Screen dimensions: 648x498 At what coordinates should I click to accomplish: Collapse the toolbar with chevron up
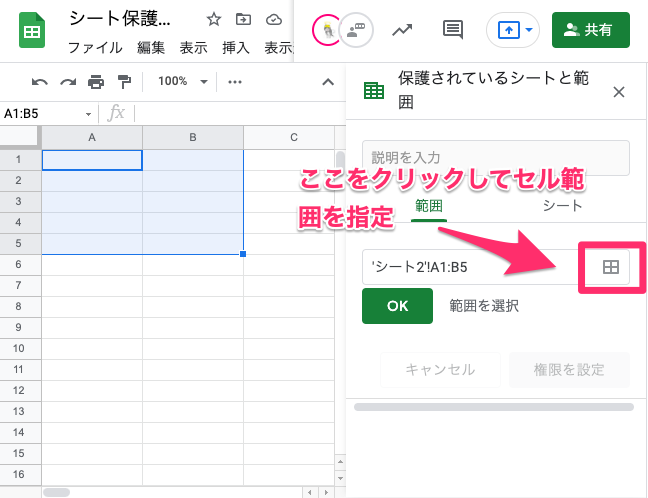[327, 82]
